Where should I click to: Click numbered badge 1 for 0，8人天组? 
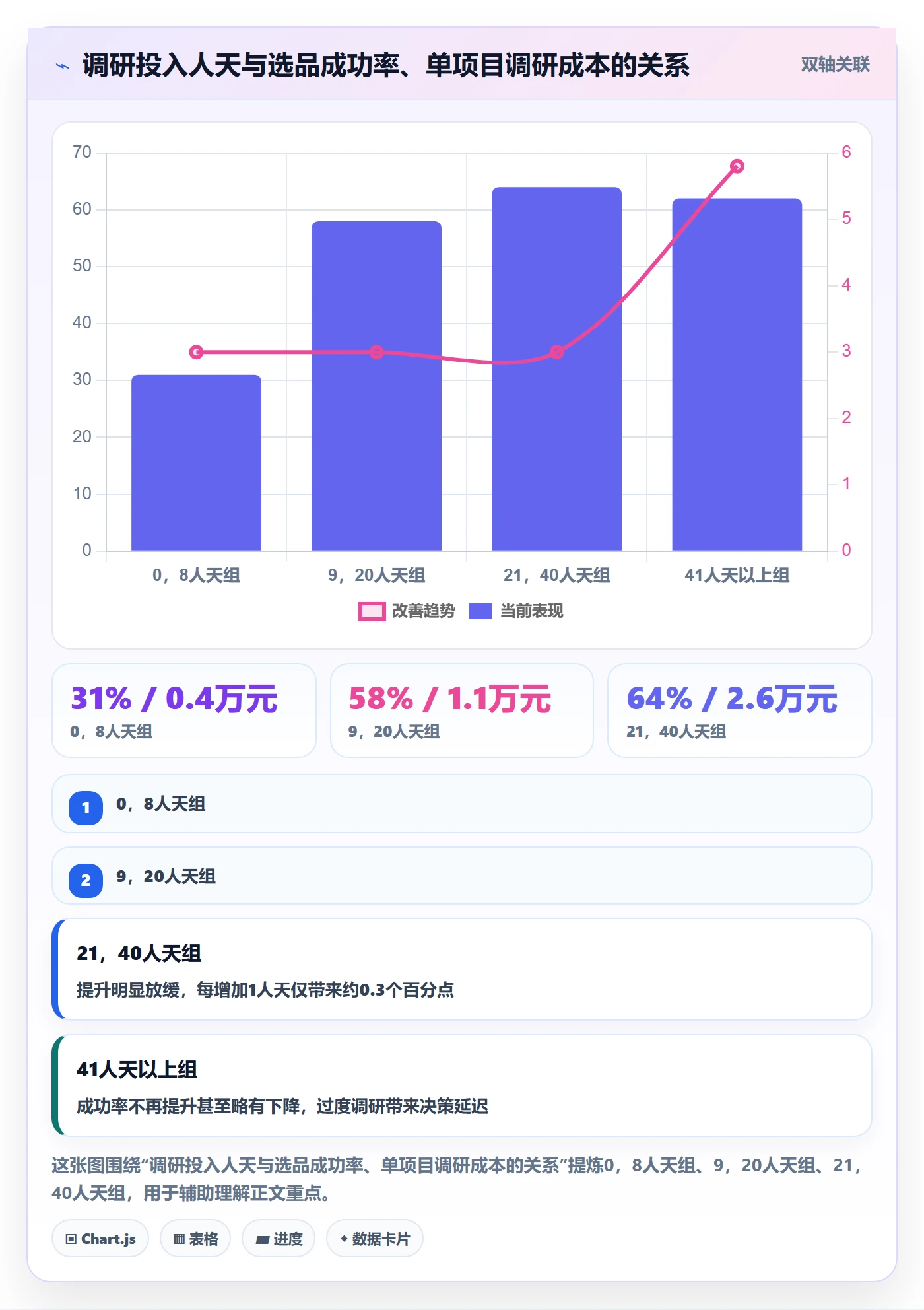(86, 808)
